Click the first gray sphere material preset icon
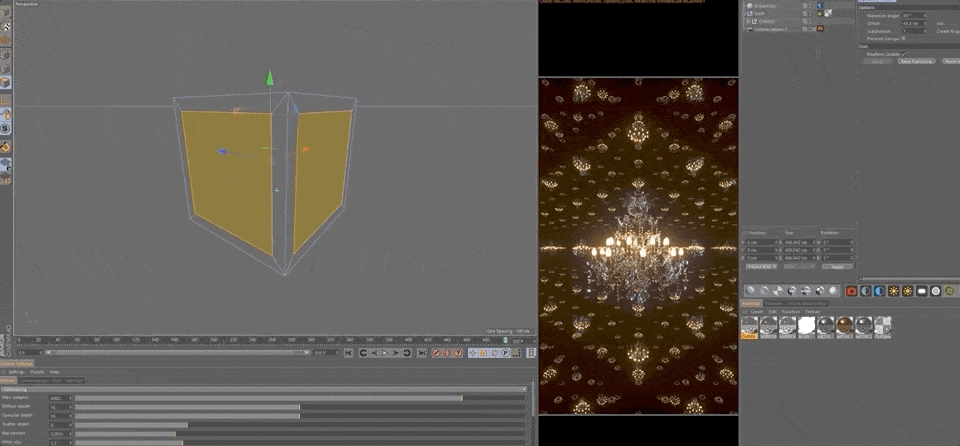Image resolution: width=960 pixels, height=446 pixels. pos(750,290)
